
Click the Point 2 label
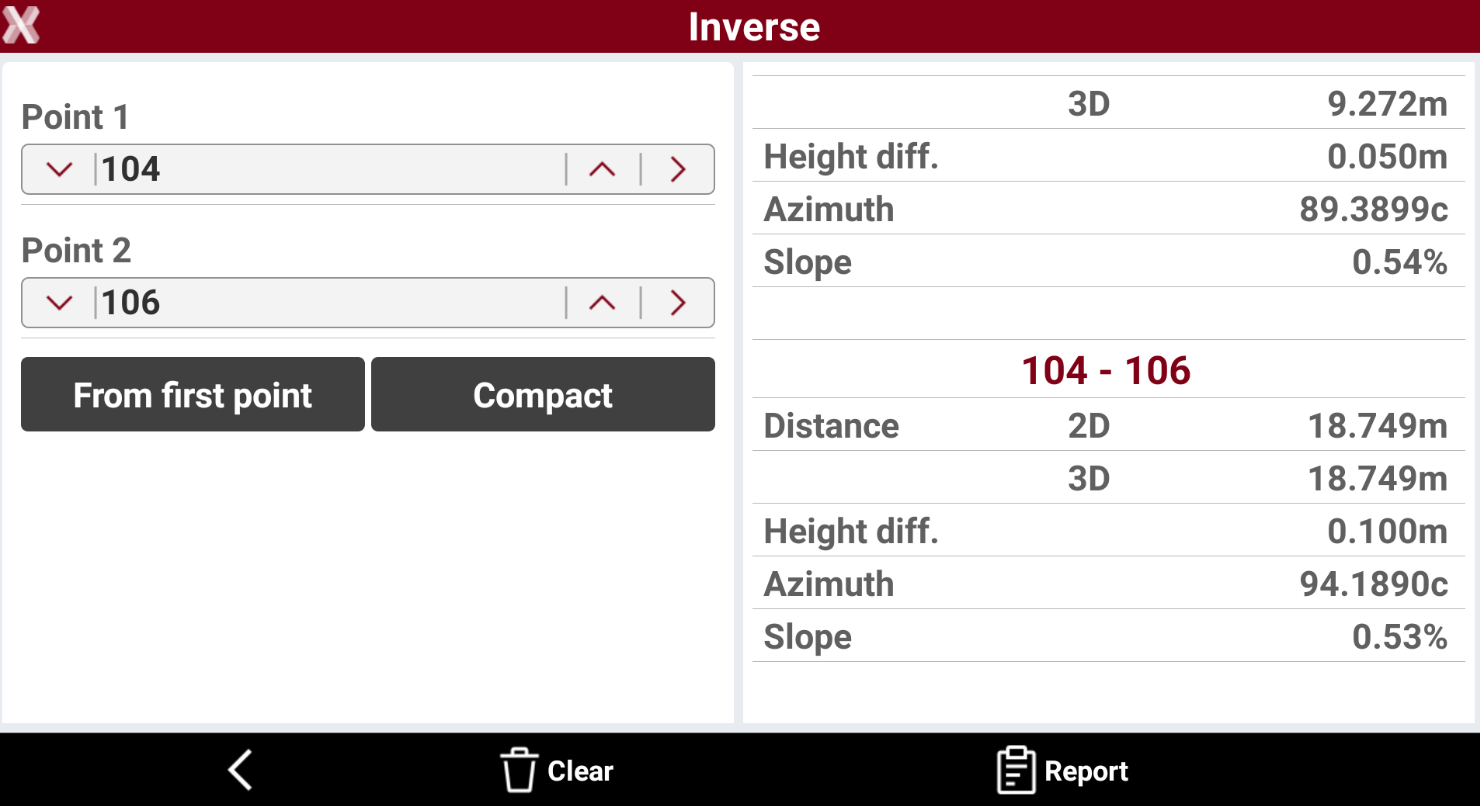[x=76, y=250]
